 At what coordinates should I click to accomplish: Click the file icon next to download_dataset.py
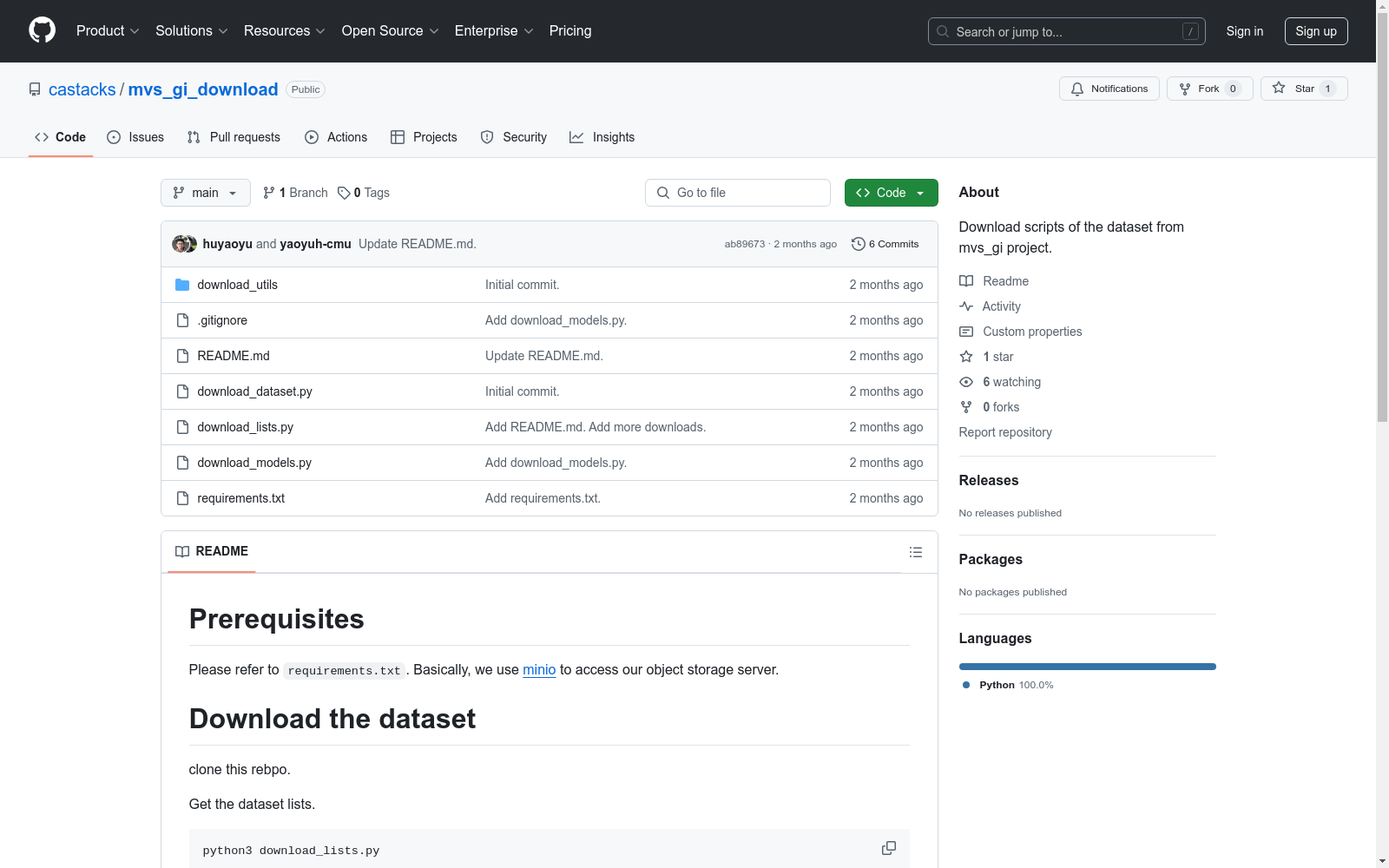[x=182, y=391]
